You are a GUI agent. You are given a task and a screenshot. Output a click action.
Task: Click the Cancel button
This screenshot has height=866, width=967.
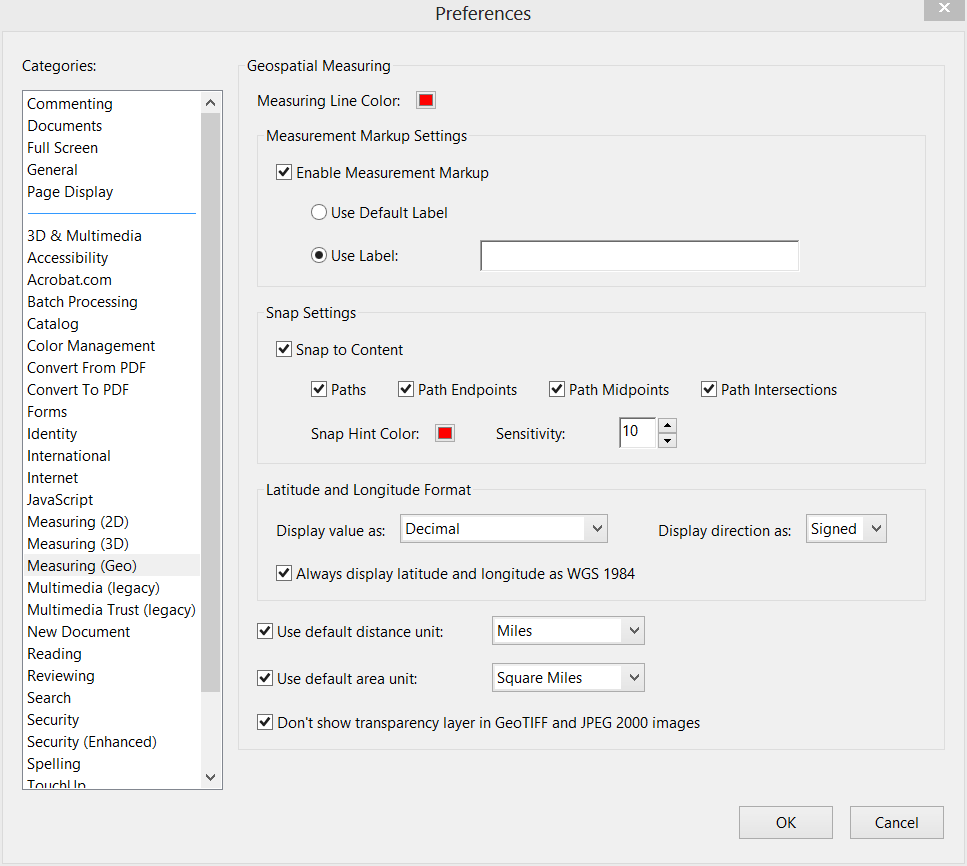pos(897,822)
